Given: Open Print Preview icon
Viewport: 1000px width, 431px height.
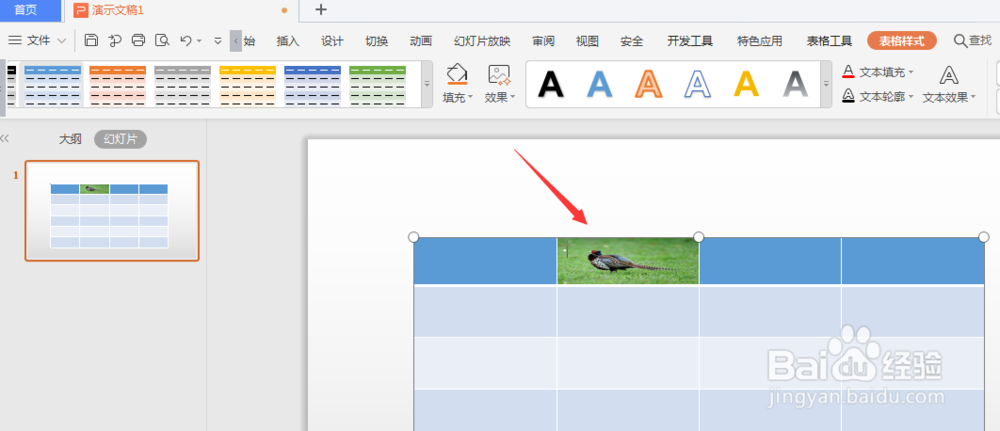Looking at the screenshot, I should [162, 41].
